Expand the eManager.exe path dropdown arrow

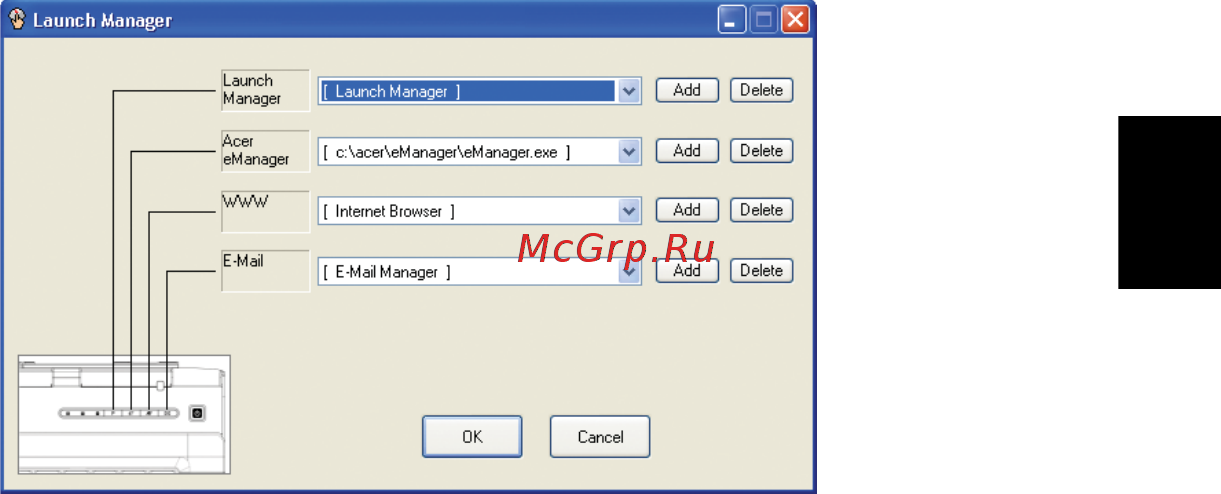[x=629, y=151]
